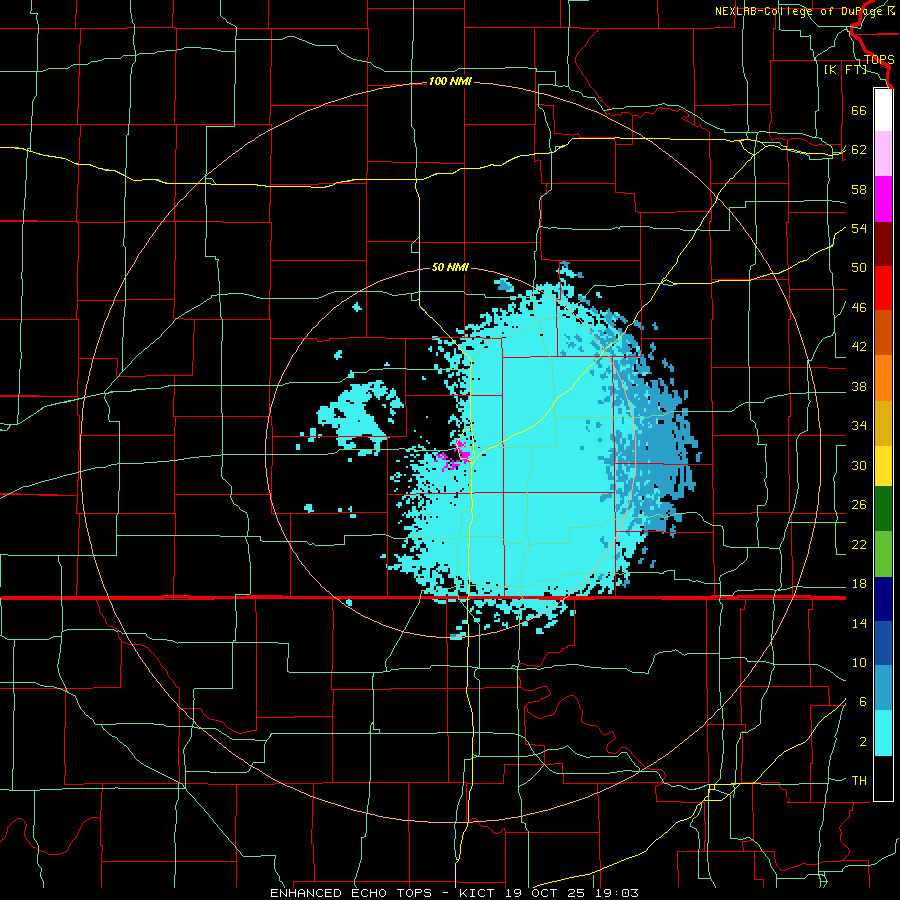Viewport: 900px width, 900px height.
Task: Click the detached ring-shaped cyan echo west of the radar
Action: tap(360, 418)
